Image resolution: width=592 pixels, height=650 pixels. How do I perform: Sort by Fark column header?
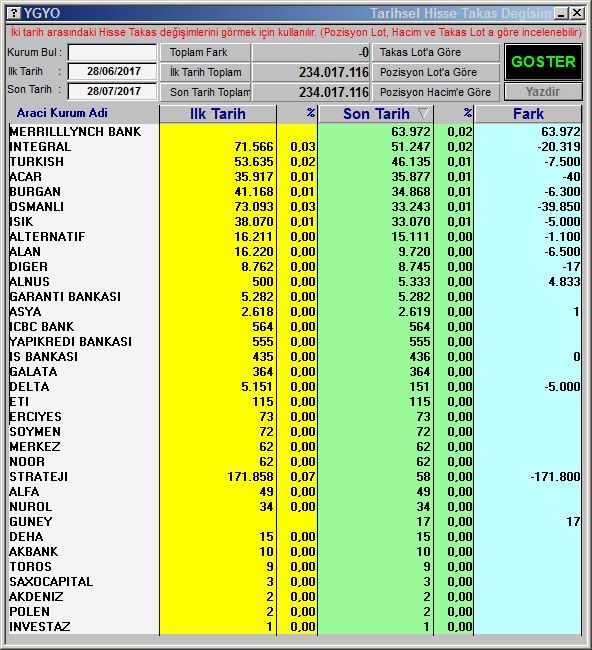pyautogui.click(x=528, y=114)
